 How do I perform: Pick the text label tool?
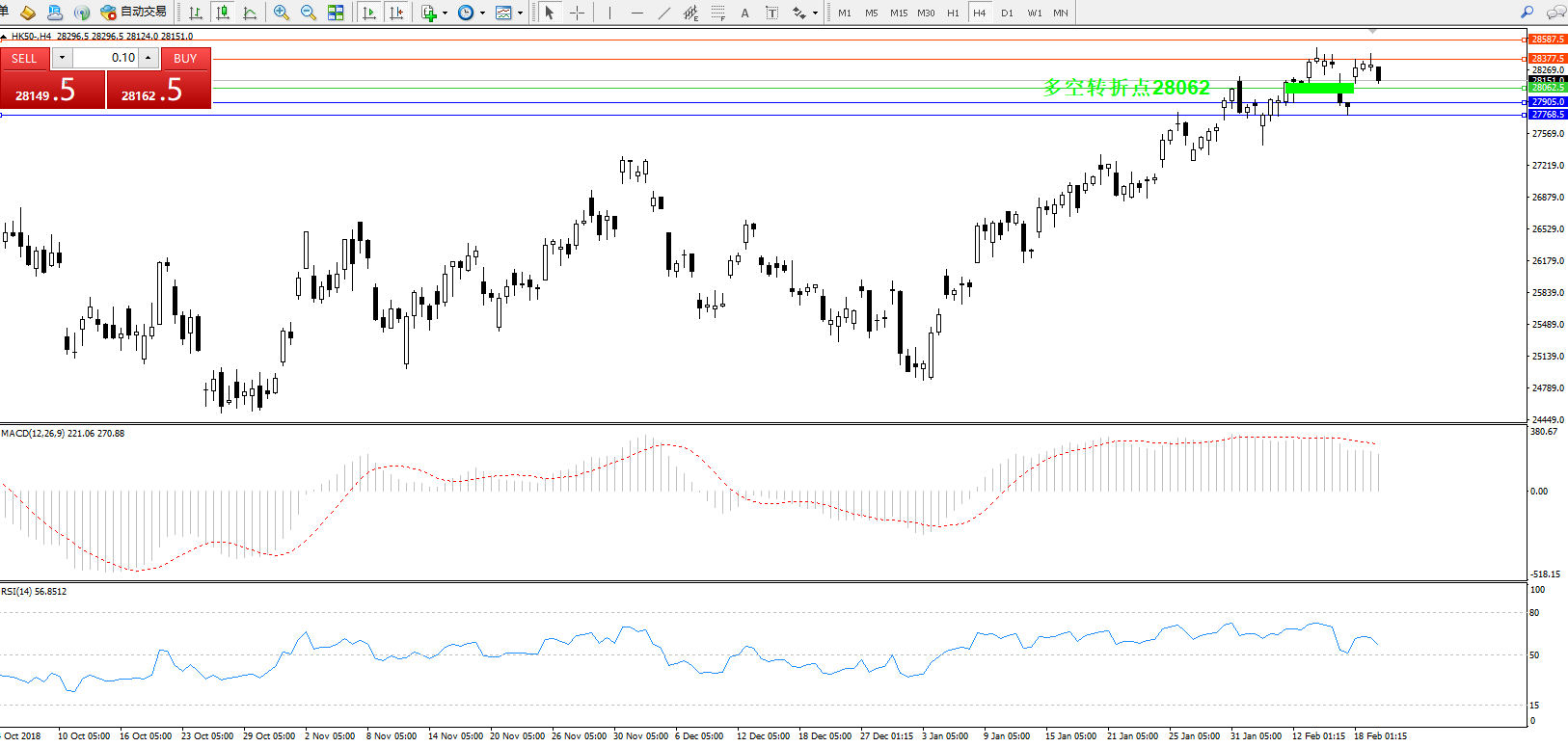(744, 13)
